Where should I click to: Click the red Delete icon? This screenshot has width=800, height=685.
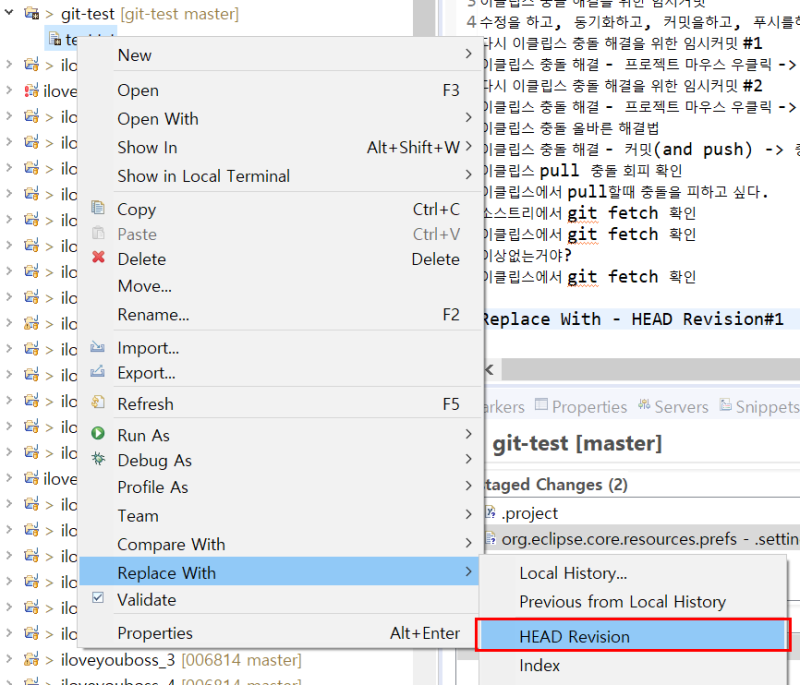(x=97, y=258)
